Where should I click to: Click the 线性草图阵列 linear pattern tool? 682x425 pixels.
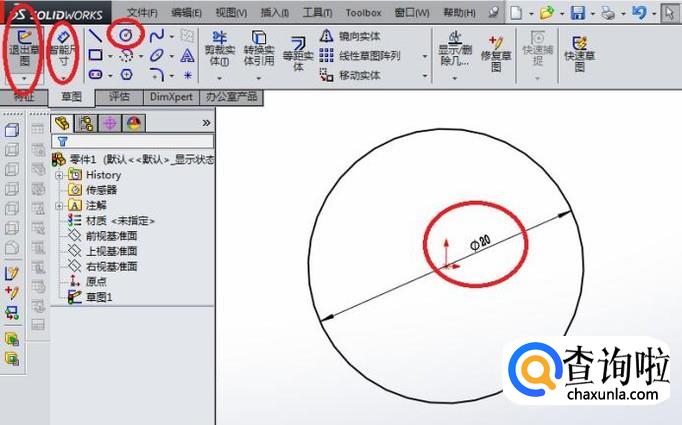(x=360, y=56)
